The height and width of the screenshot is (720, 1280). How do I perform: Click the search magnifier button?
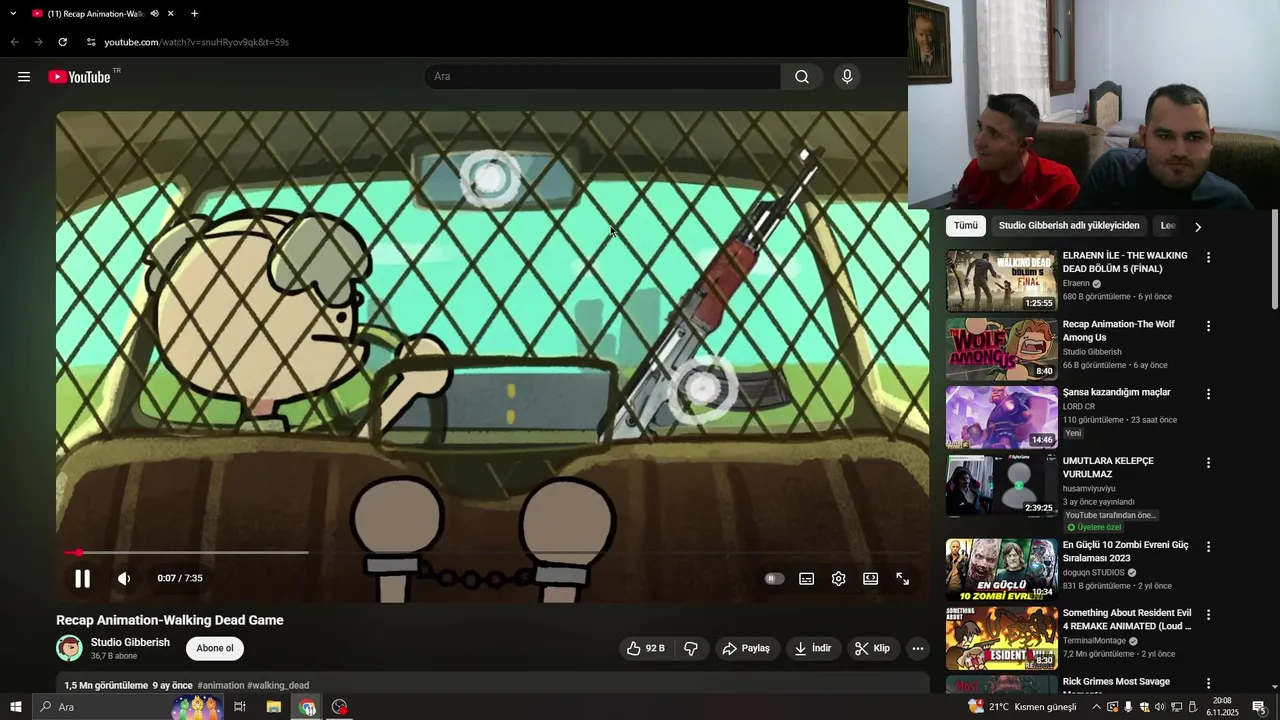click(802, 77)
